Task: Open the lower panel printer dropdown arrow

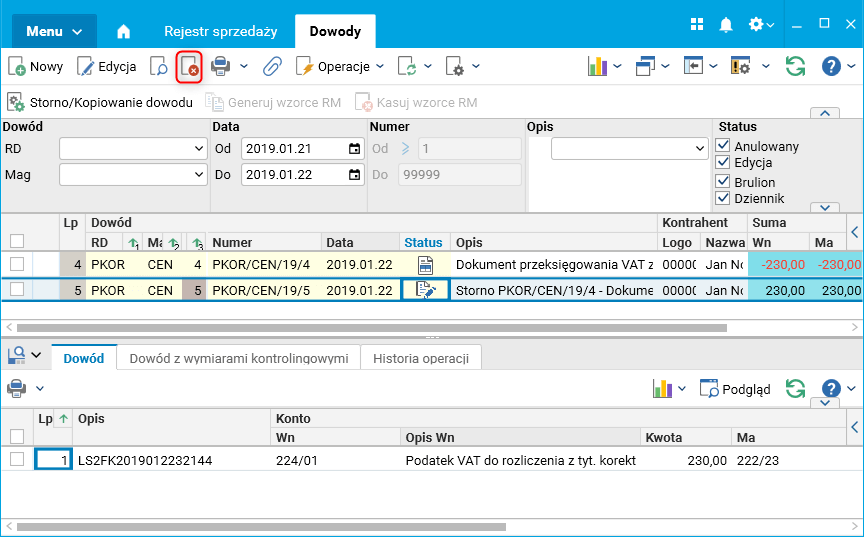Action: 40,389
